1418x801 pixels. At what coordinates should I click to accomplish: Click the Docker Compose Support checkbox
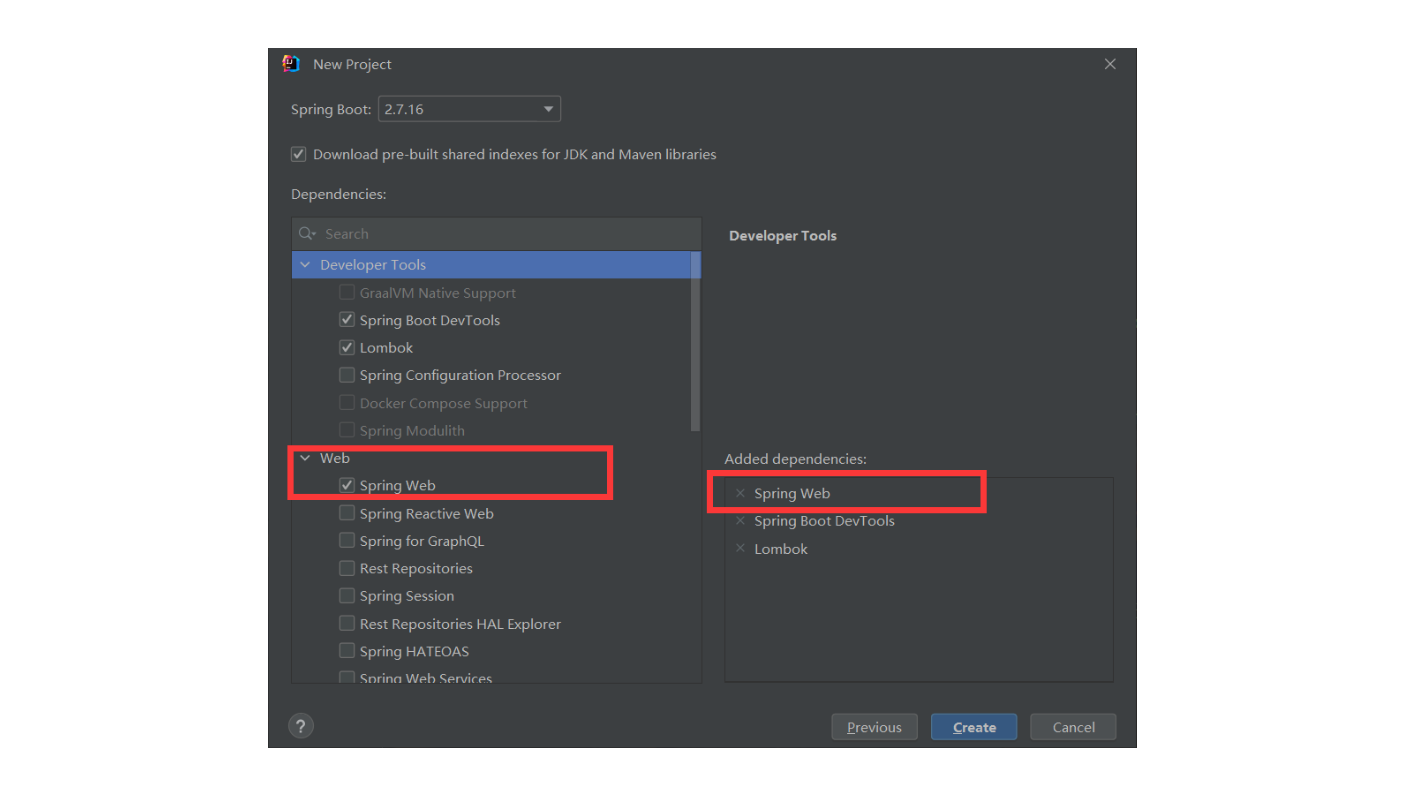coord(347,403)
